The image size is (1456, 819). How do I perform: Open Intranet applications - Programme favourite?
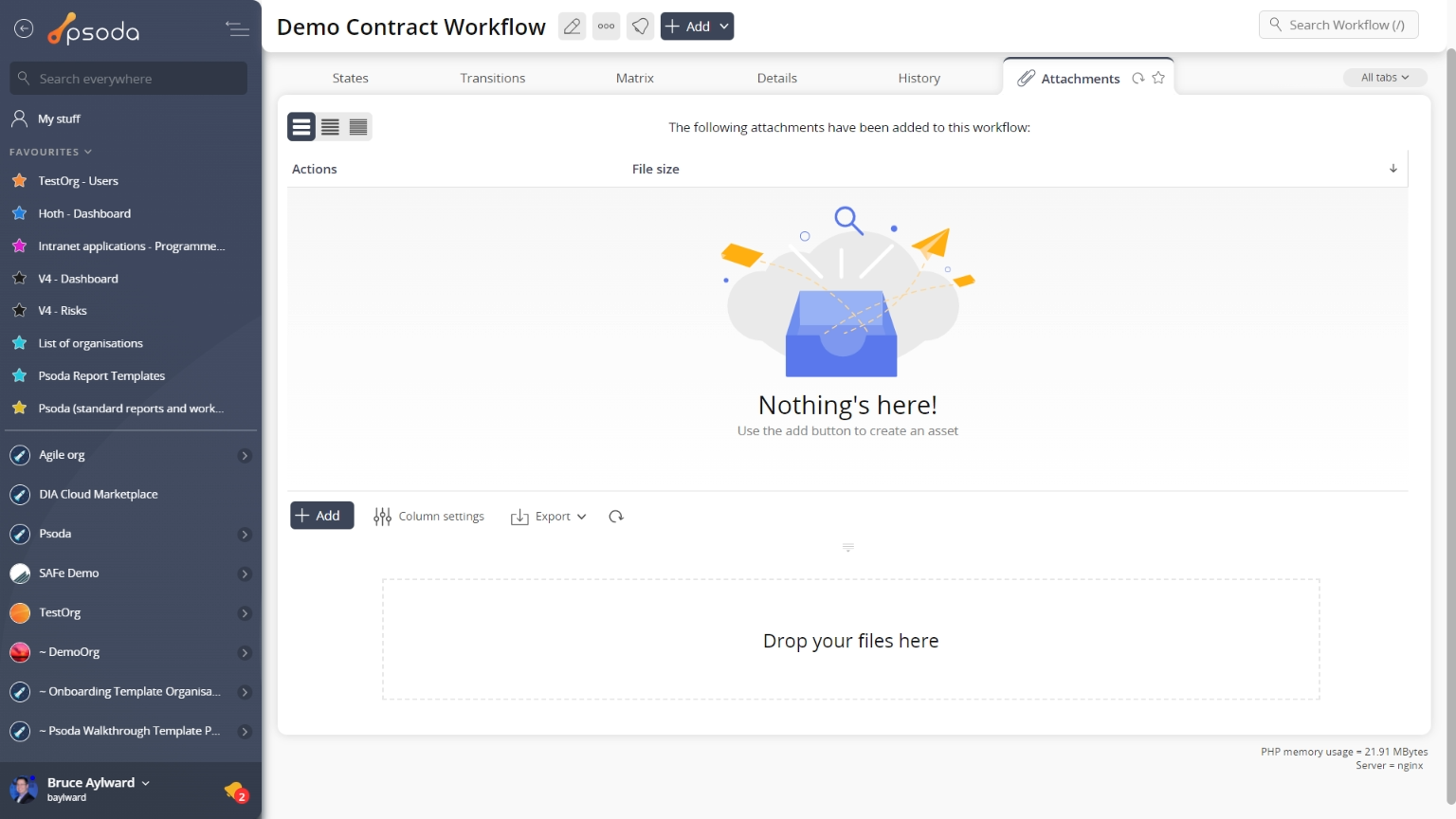pos(131,246)
